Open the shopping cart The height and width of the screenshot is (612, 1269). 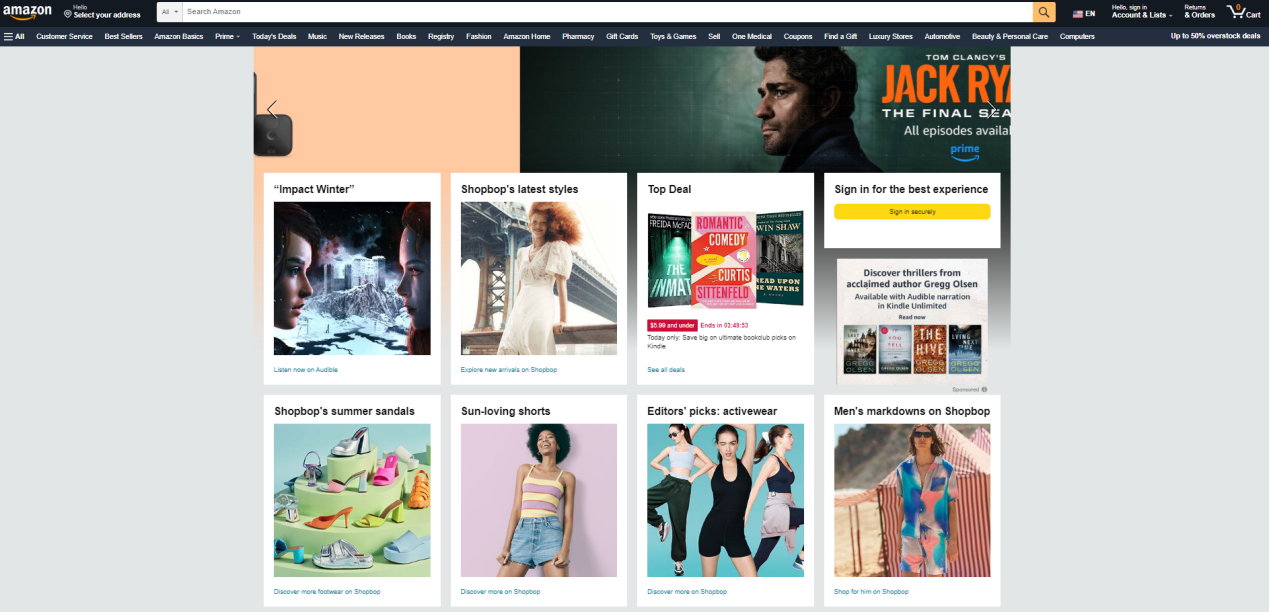click(1243, 12)
